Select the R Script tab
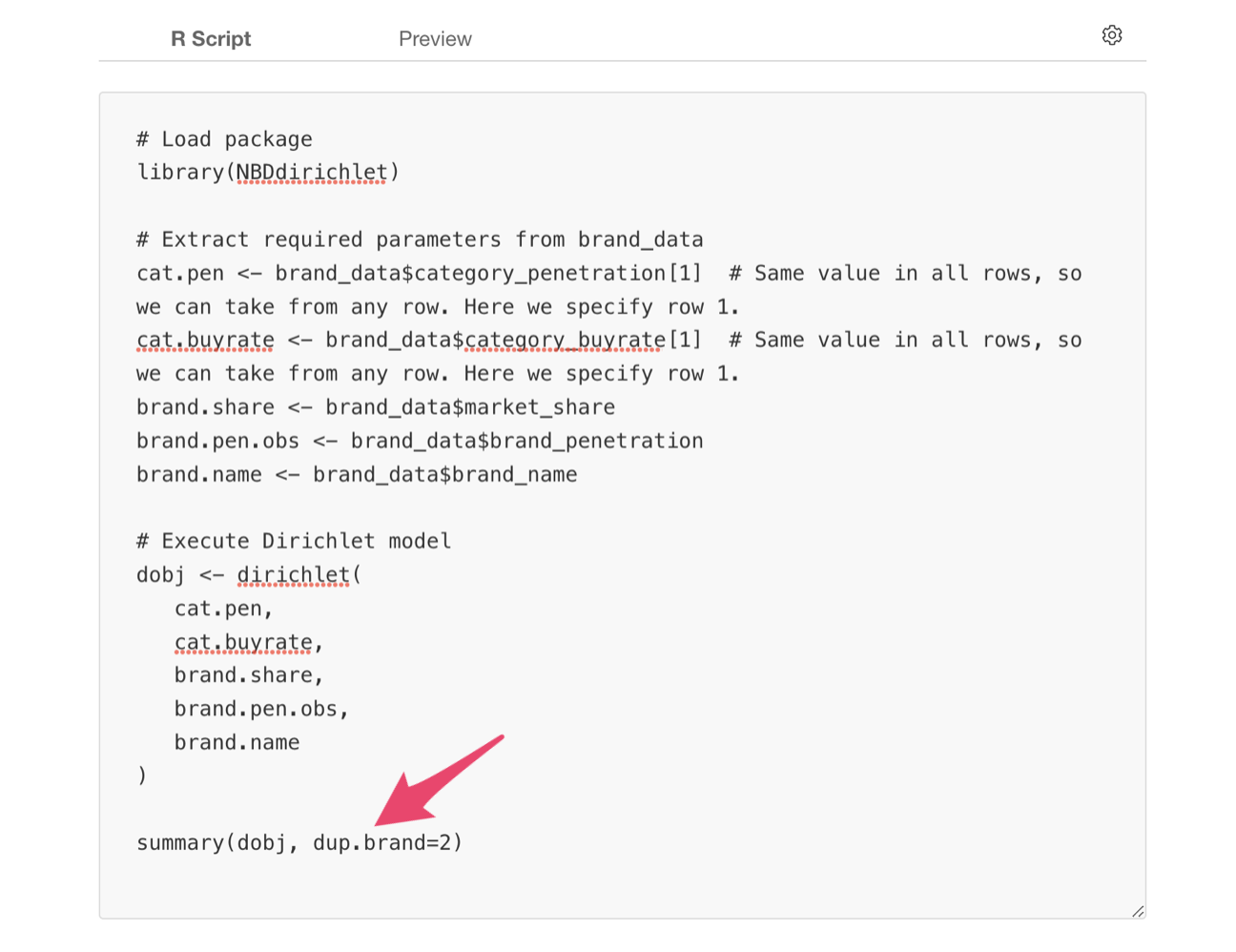The height and width of the screenshot is (952, 1236). [x=211, y=39]
